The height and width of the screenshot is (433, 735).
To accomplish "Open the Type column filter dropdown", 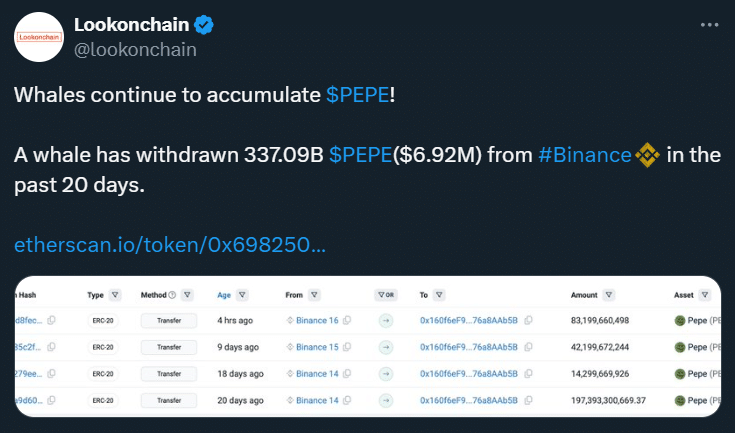I will 115,295.
